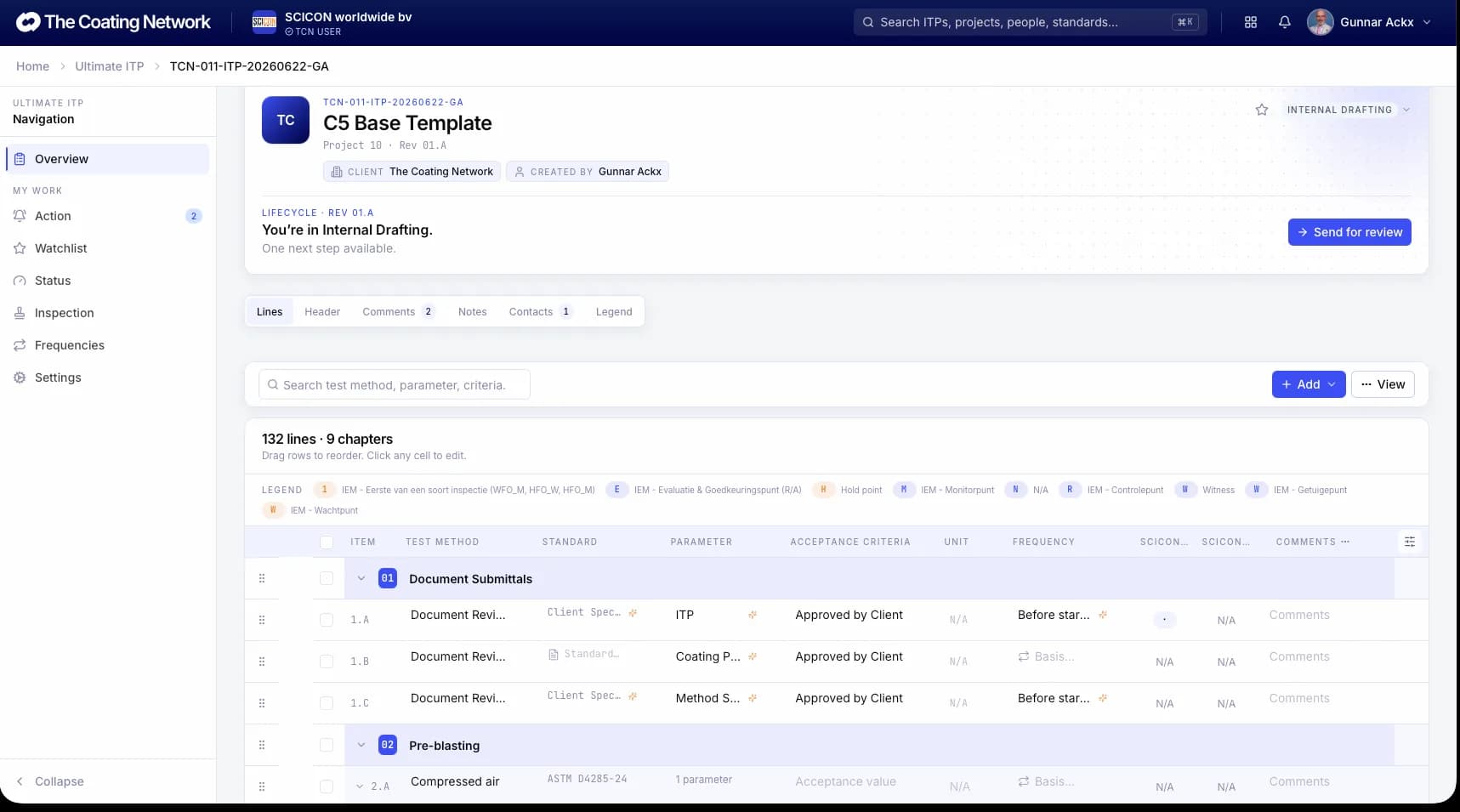Collapse the Document Submittals chapter
Screen dimensions: 1460x812
coord(361,578)
